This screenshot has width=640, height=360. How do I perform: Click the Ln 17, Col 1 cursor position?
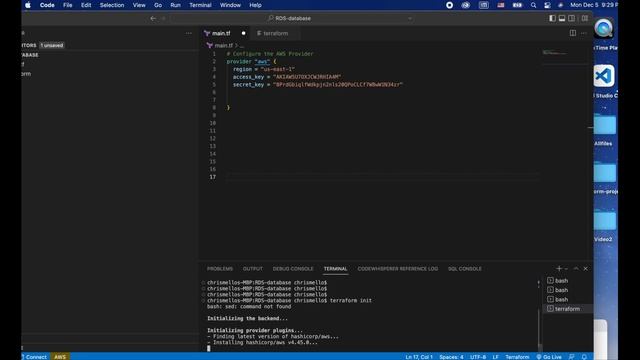(x=419, y=357)
